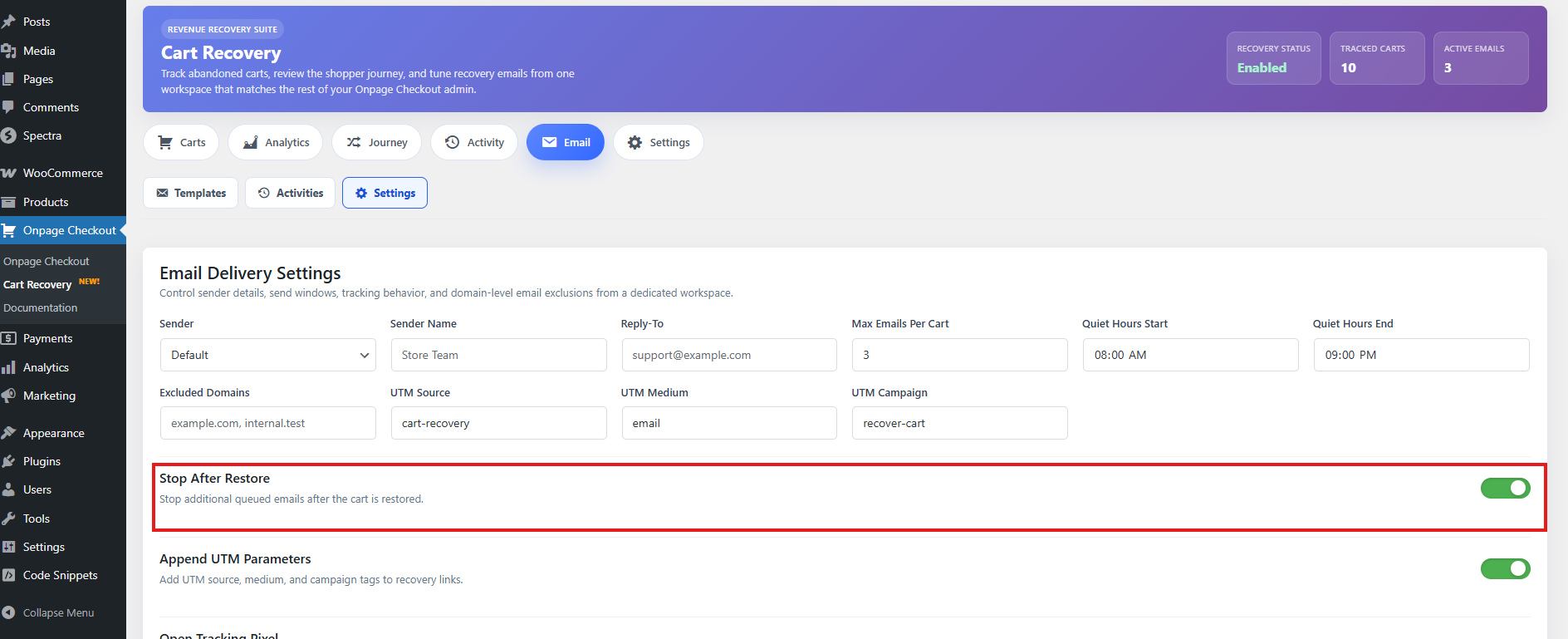Click the Tracked Carts stat card

point(1377,58)
